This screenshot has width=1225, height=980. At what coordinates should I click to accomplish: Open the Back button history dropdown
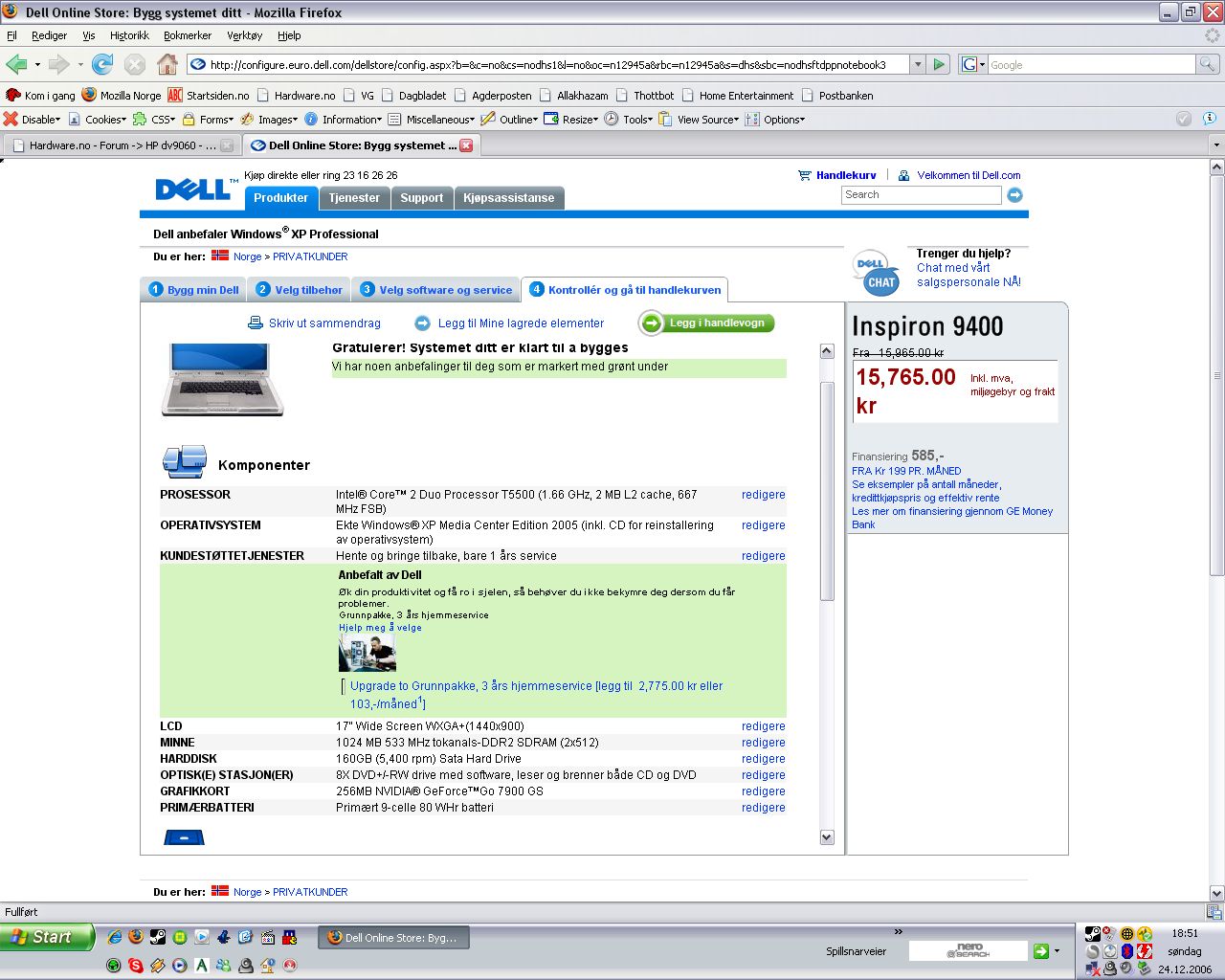click(x=37, y=64)
